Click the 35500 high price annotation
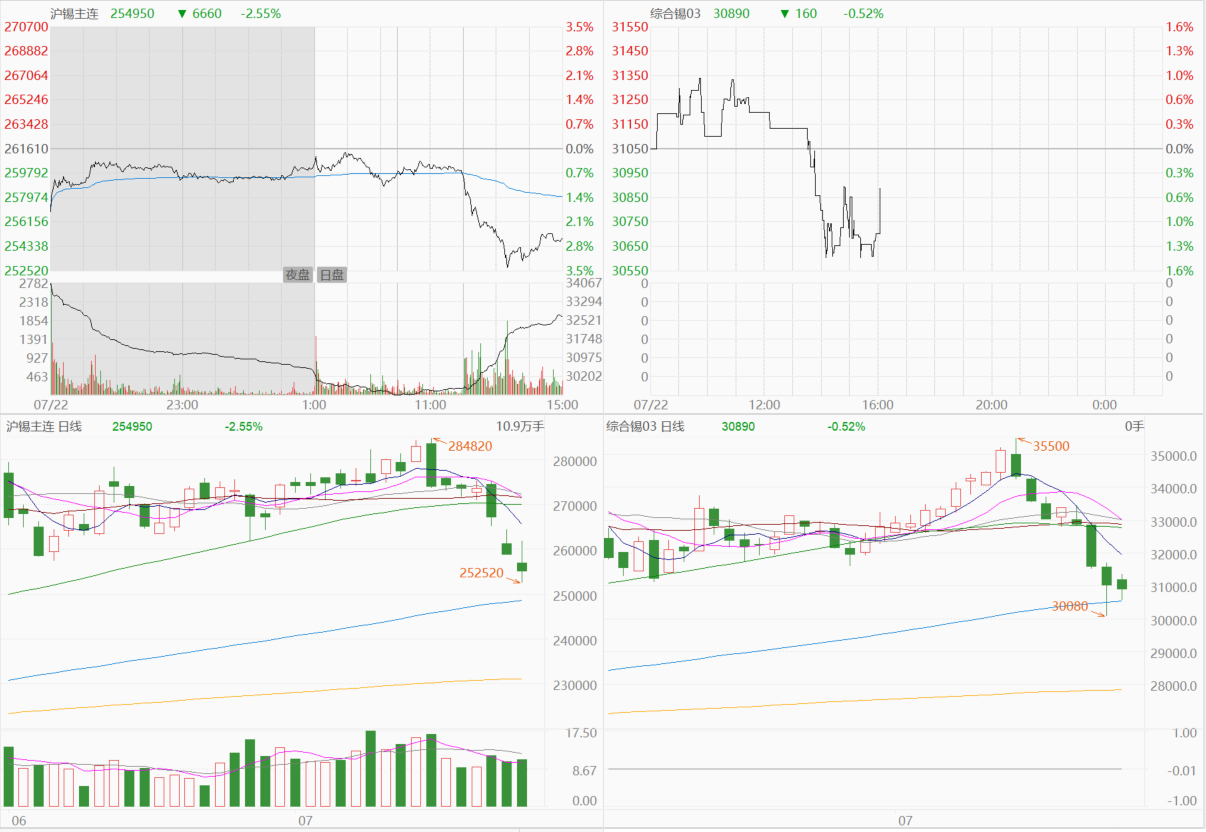 1050,446
